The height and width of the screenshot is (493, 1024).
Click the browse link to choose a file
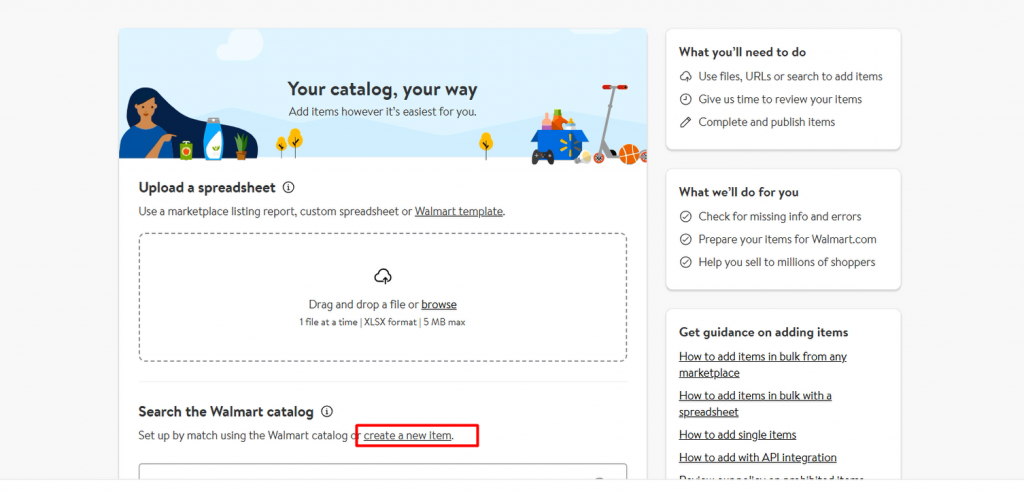(439, 304)
